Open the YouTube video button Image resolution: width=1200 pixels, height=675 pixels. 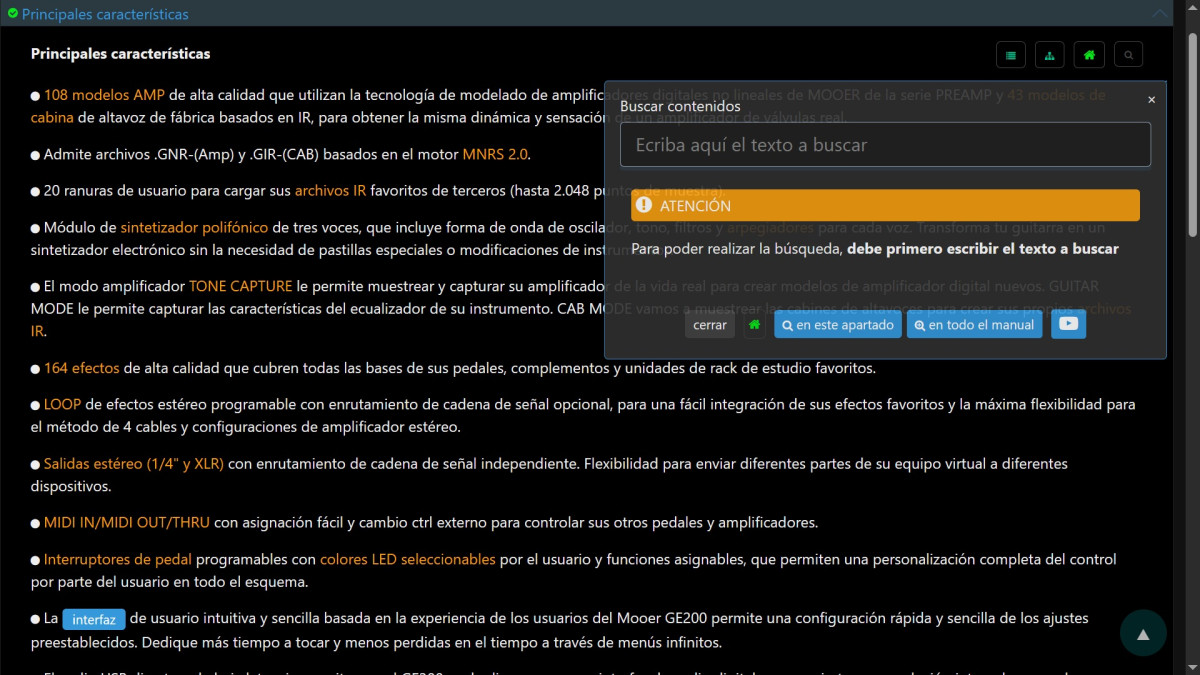coord(1068,324)
